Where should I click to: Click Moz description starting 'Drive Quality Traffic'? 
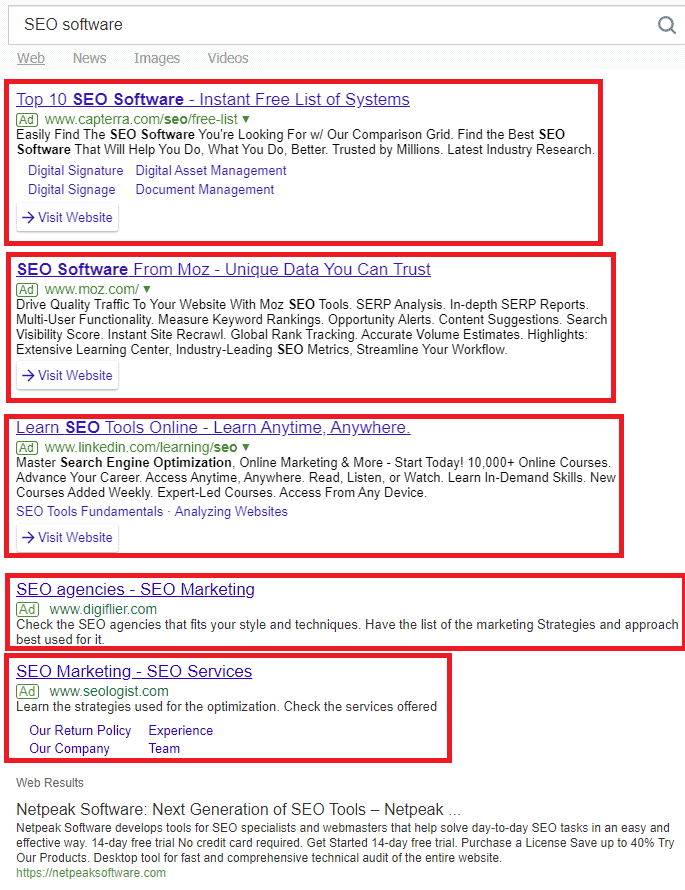coord(312,327)
